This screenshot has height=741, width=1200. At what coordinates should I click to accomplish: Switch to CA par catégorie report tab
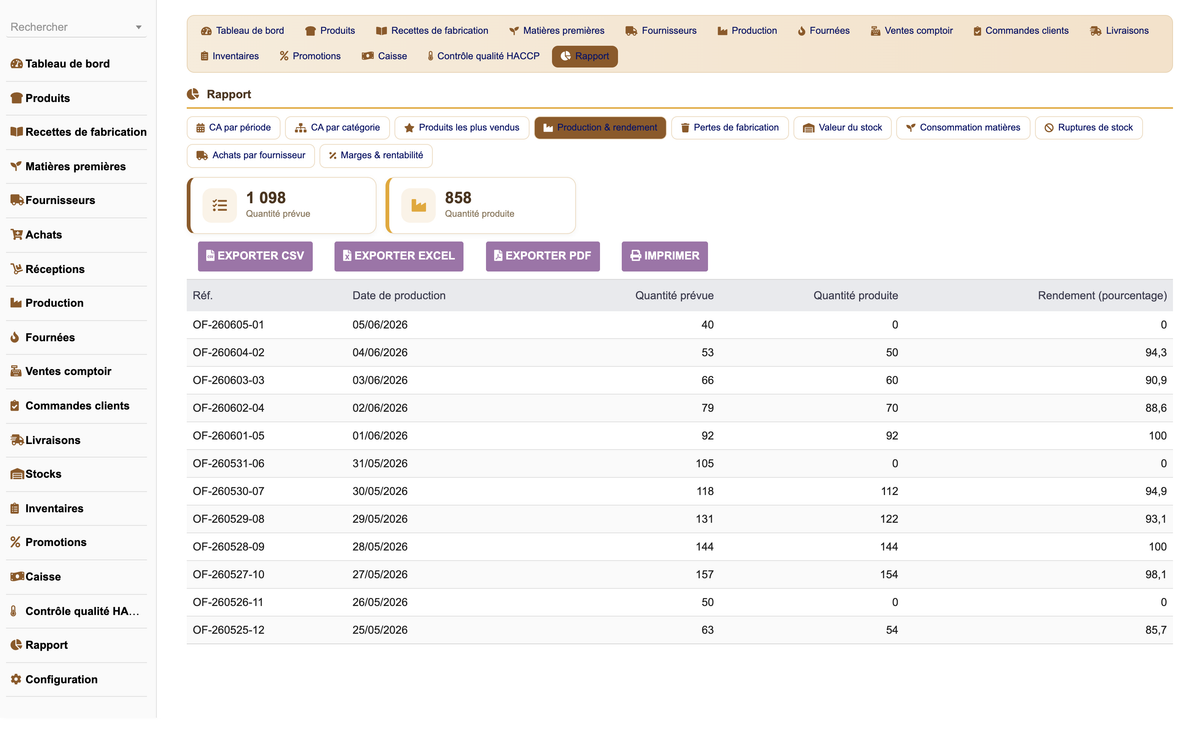coord(337,128)
